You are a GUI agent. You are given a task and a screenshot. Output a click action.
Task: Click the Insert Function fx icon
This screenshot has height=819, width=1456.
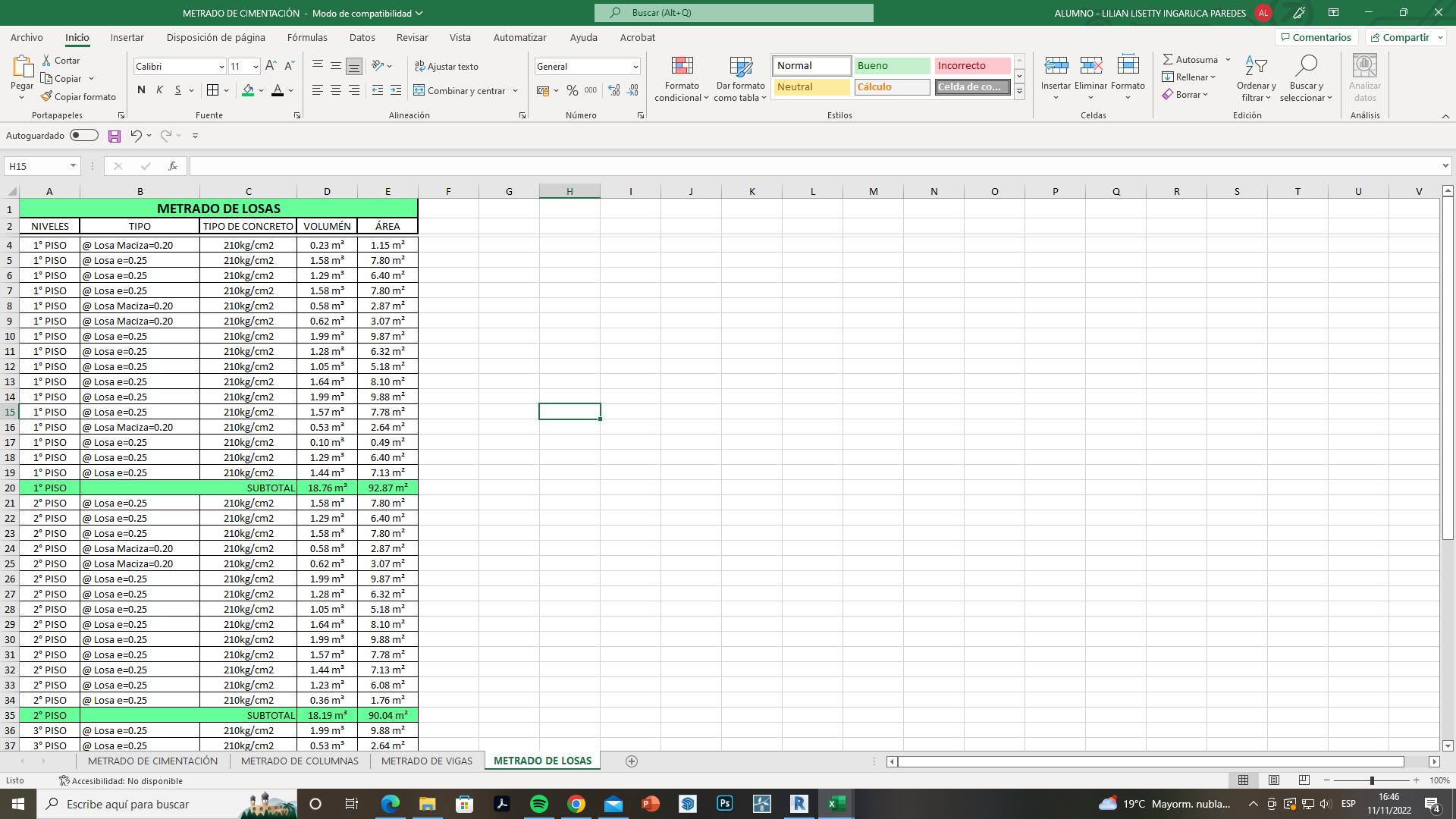(x=173, y=166)
